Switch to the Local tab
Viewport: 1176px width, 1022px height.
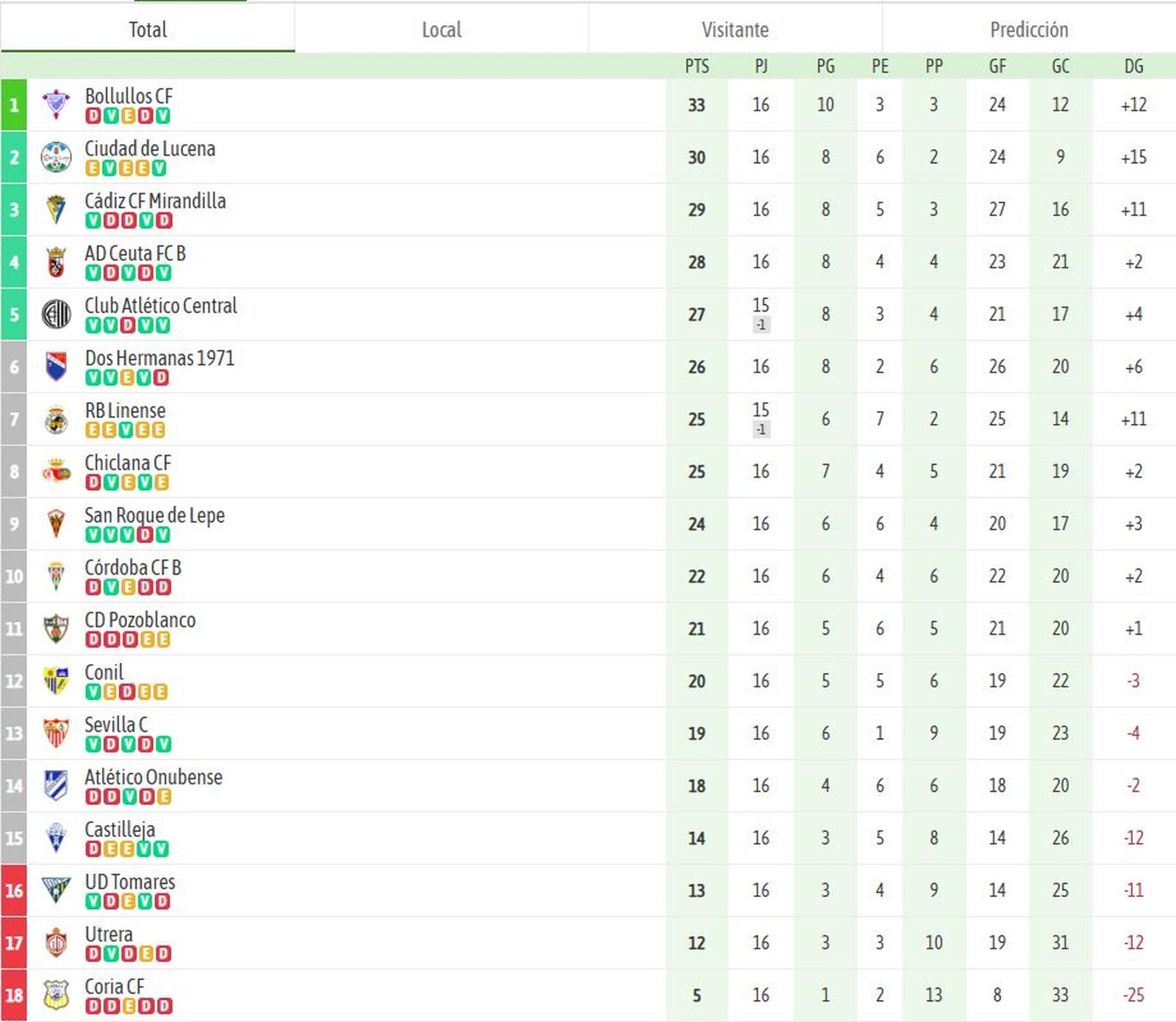click(x=440, y=30)
